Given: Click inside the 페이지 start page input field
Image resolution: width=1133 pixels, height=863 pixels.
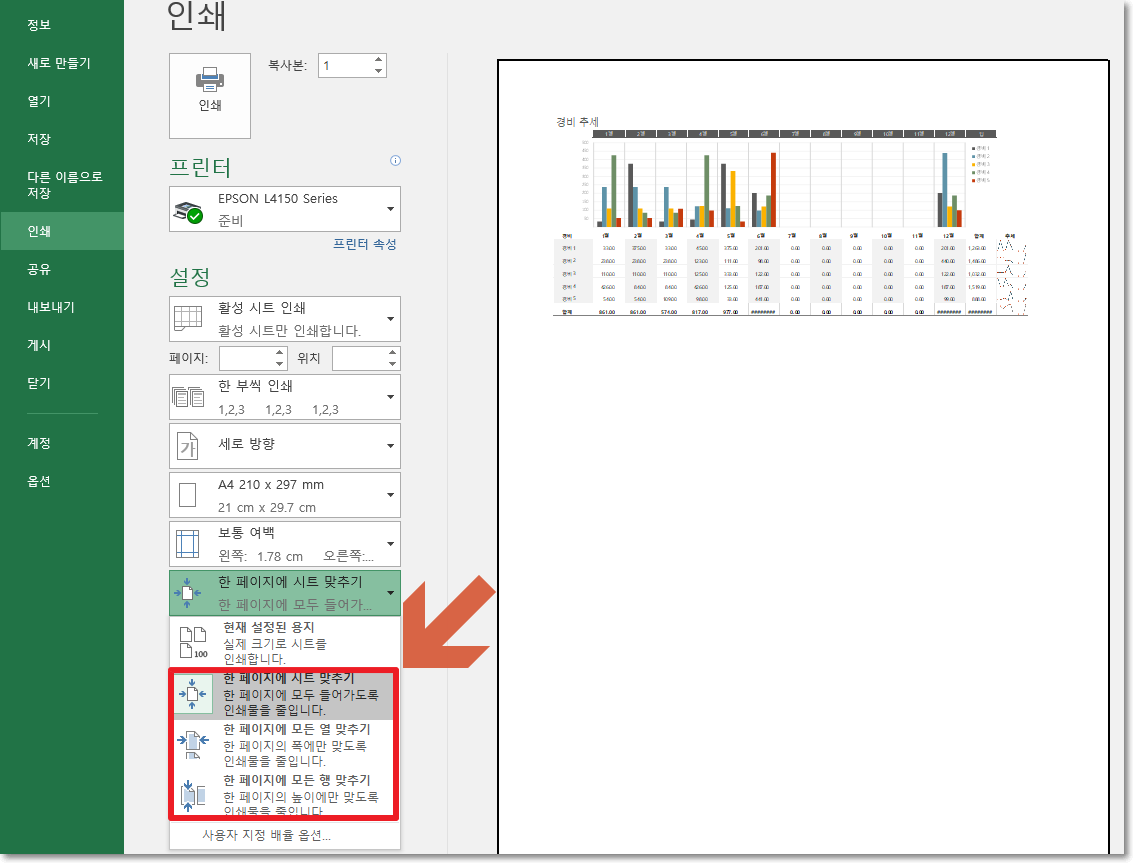Looking at the screenshot, I should pyautogui.click(x=247, y=357).
